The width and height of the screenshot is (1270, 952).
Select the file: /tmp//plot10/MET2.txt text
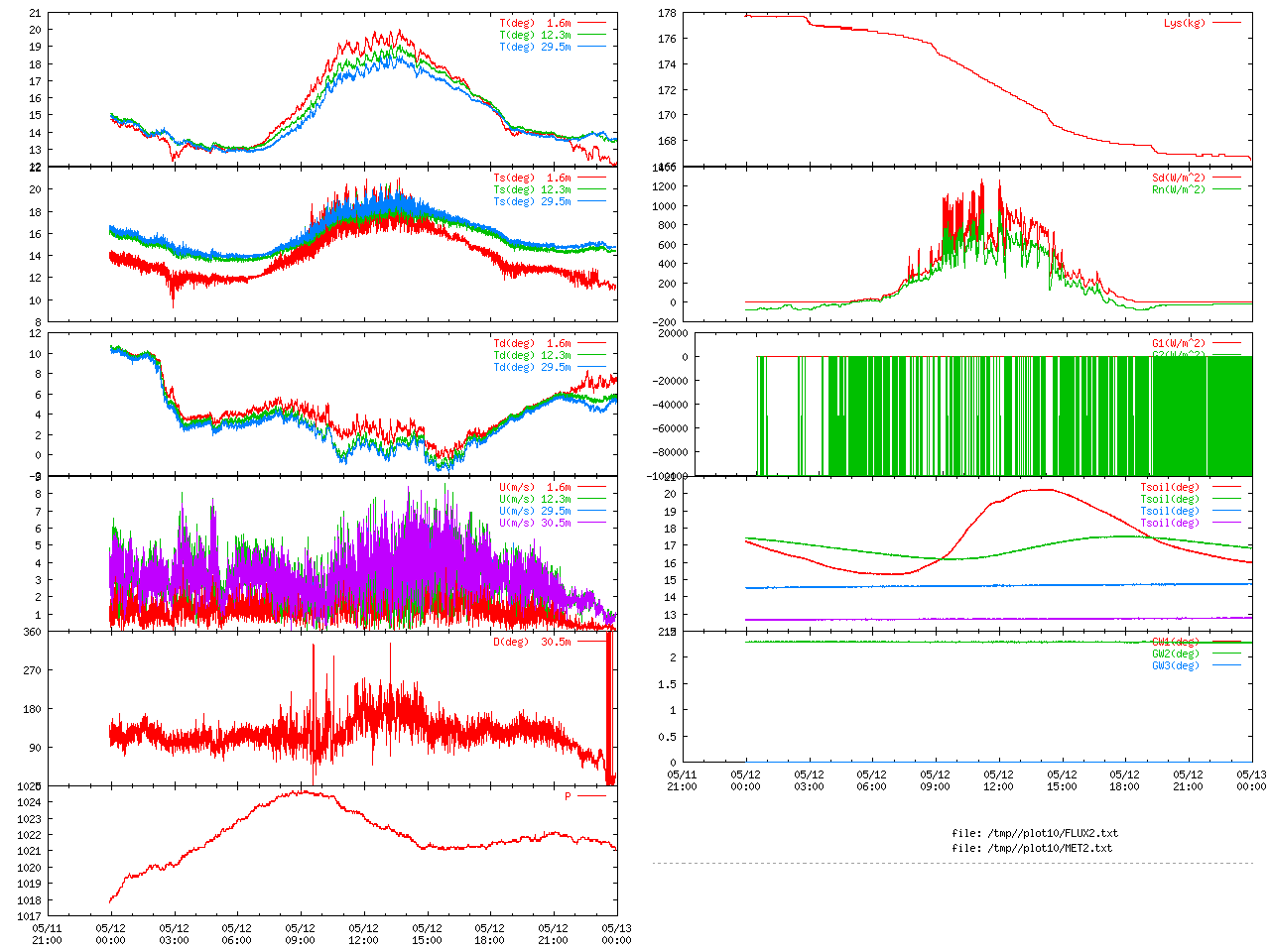click(1032, 848)
